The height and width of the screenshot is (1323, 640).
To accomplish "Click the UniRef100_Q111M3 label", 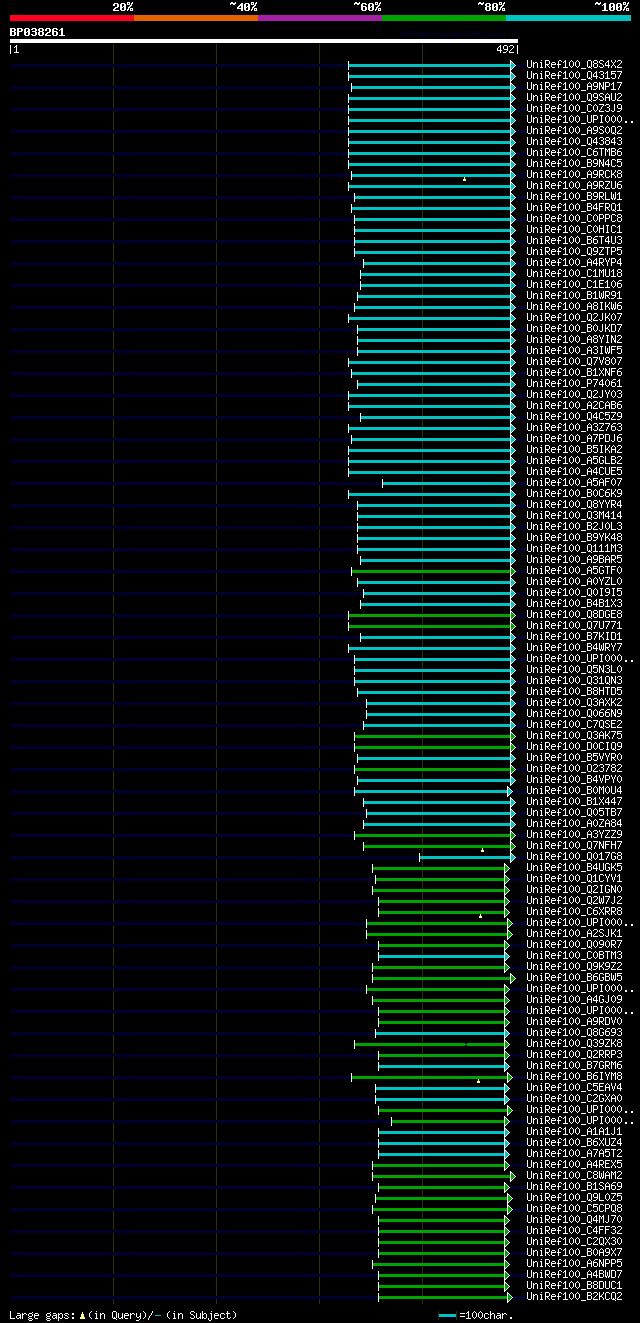I will pyautogui.click(x=574, y=548).
